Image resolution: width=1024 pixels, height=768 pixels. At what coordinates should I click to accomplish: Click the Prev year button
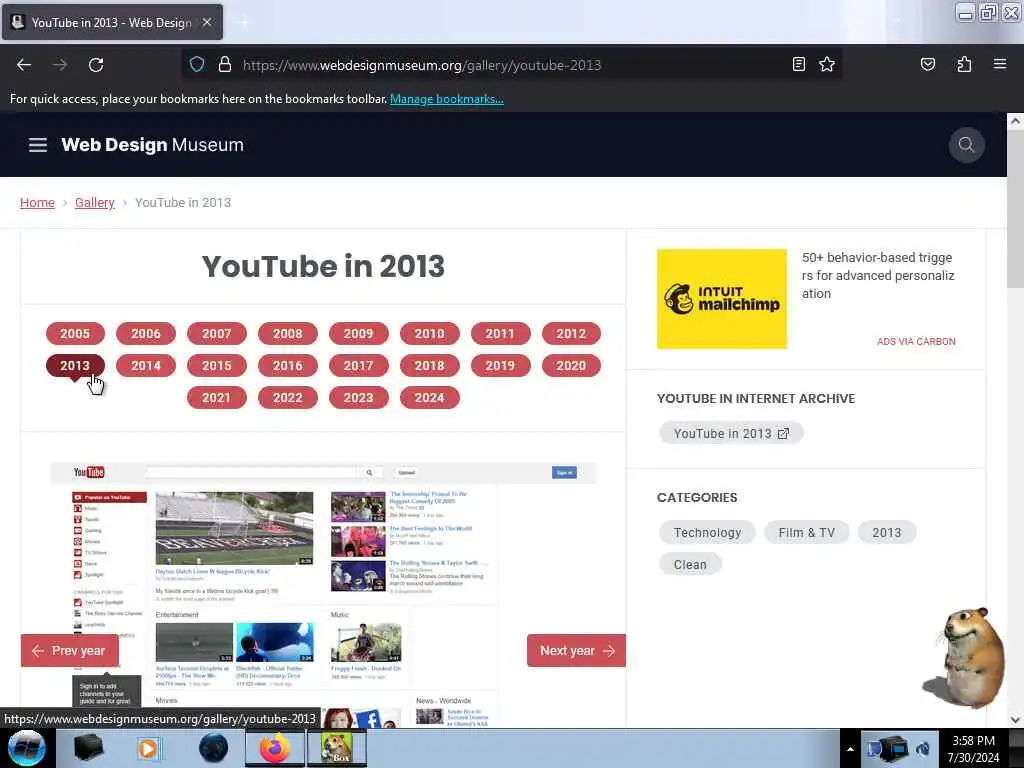(x=70, y=650)
